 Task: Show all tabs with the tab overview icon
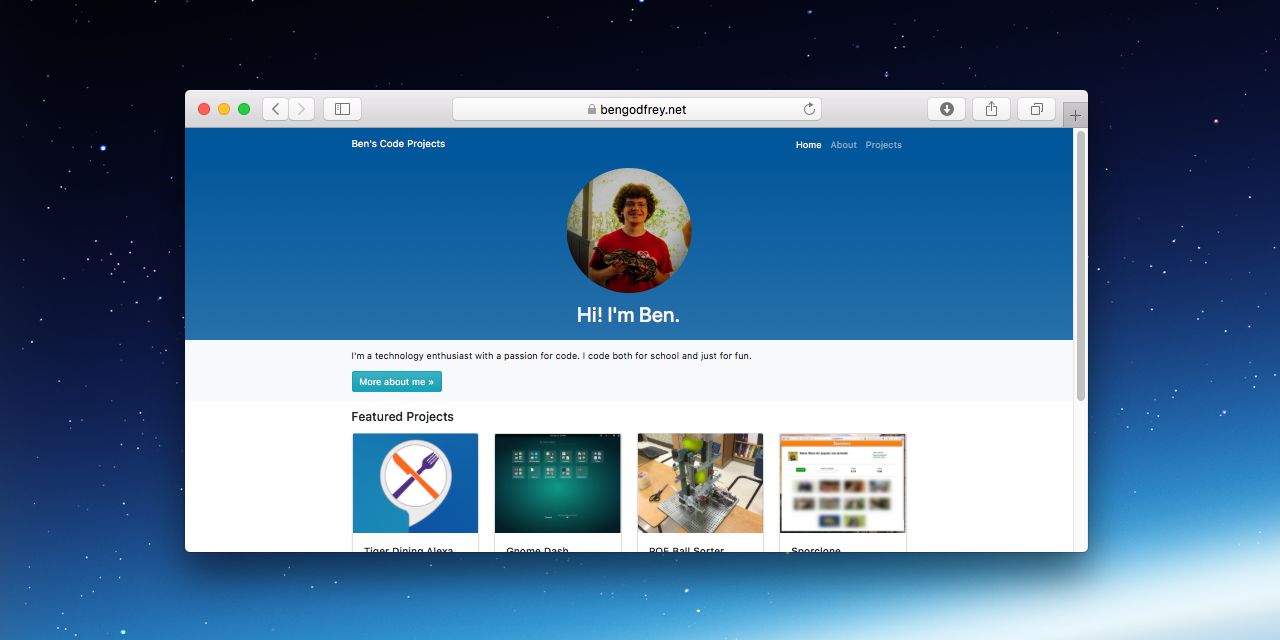(1036, 108)
